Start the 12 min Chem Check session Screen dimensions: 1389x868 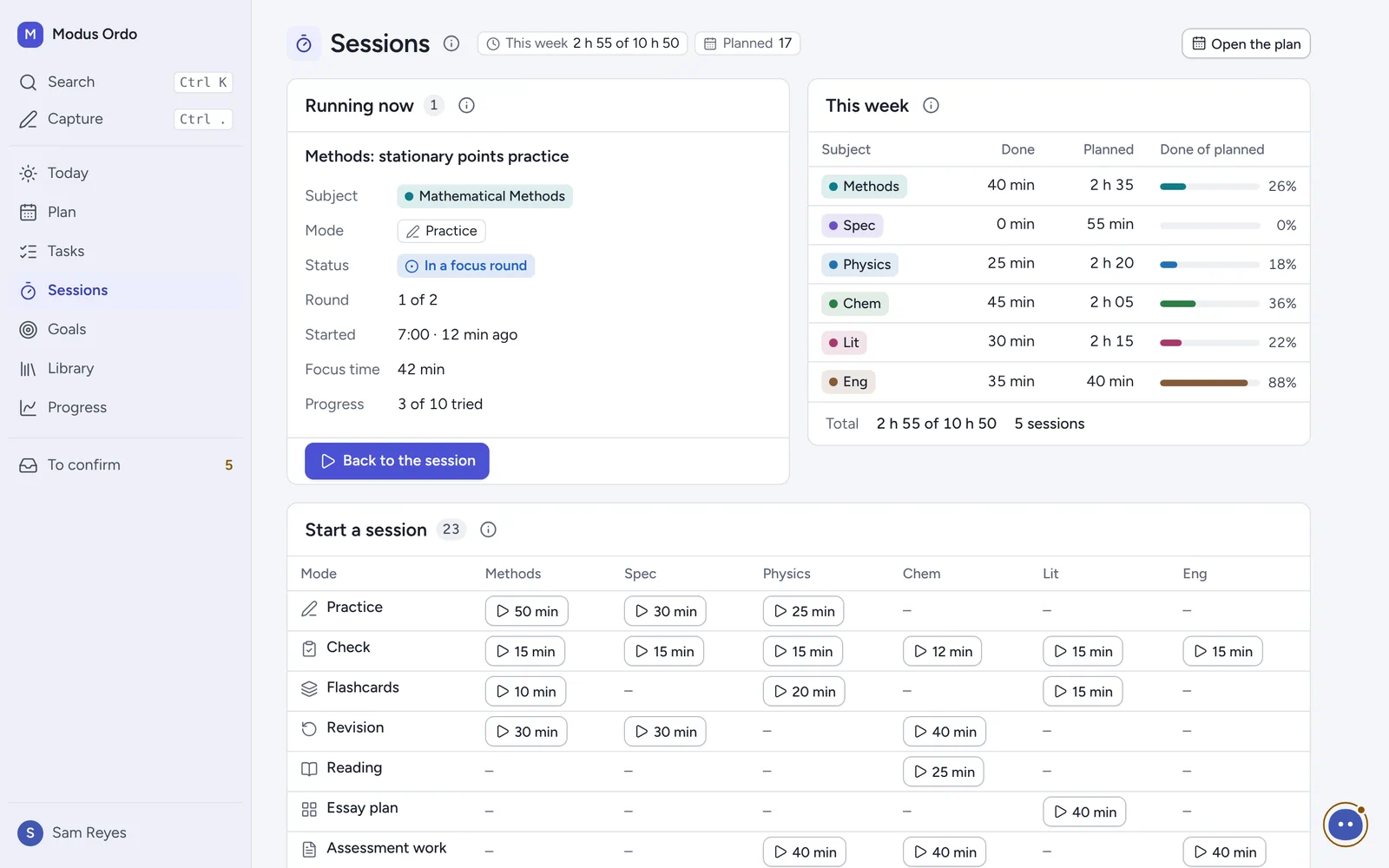pyautogui.click(x=942, y=651)
